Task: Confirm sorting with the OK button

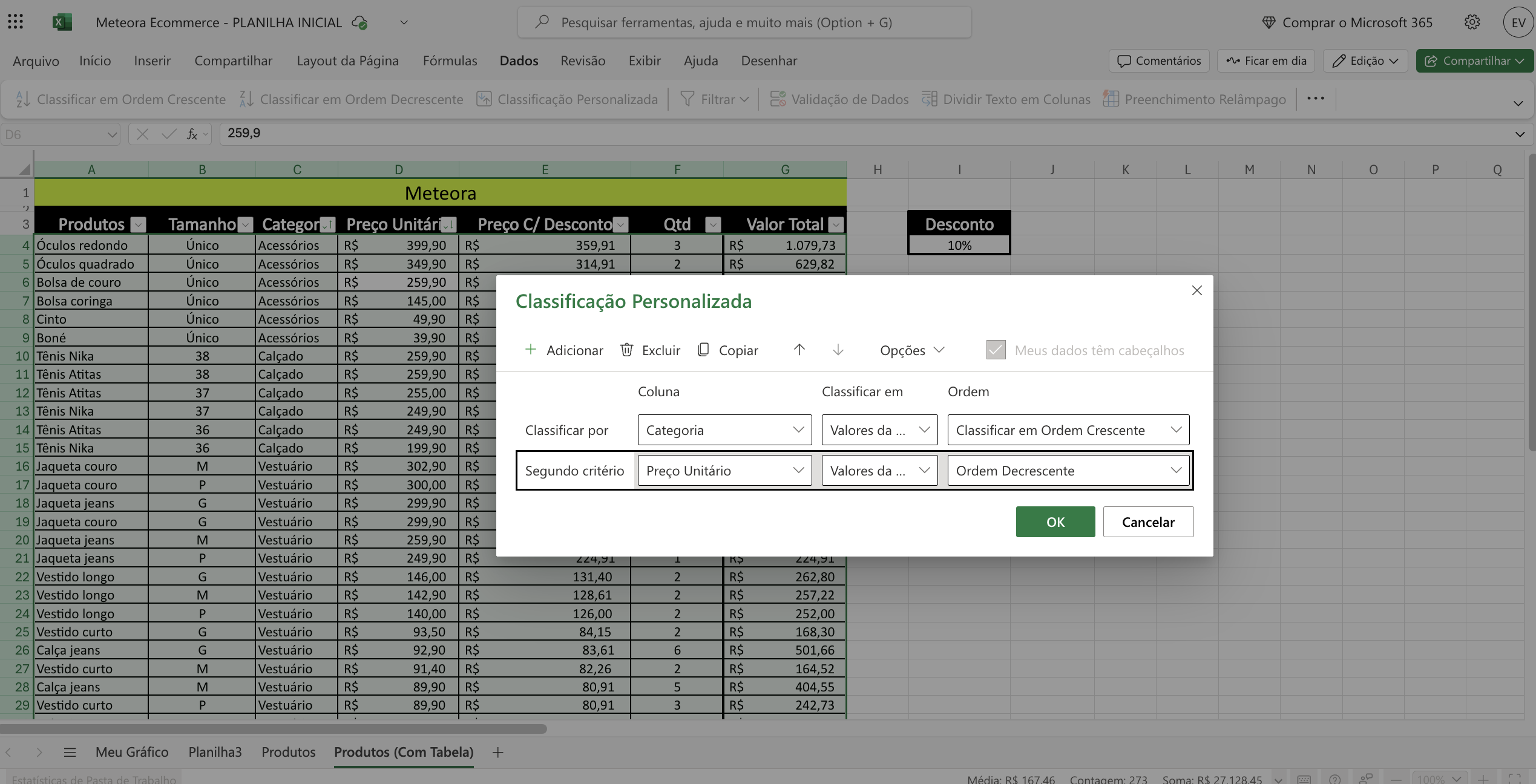Action: click(x=1055, y=521)
